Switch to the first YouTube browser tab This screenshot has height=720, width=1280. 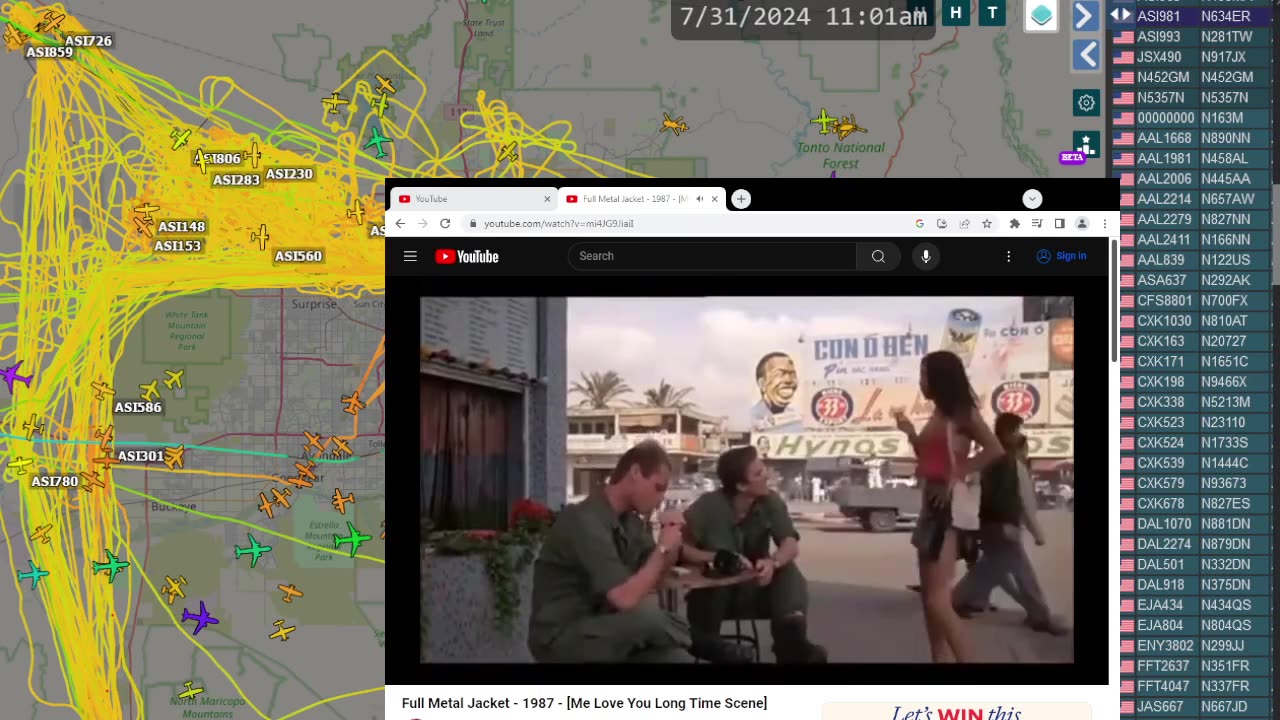473,199
